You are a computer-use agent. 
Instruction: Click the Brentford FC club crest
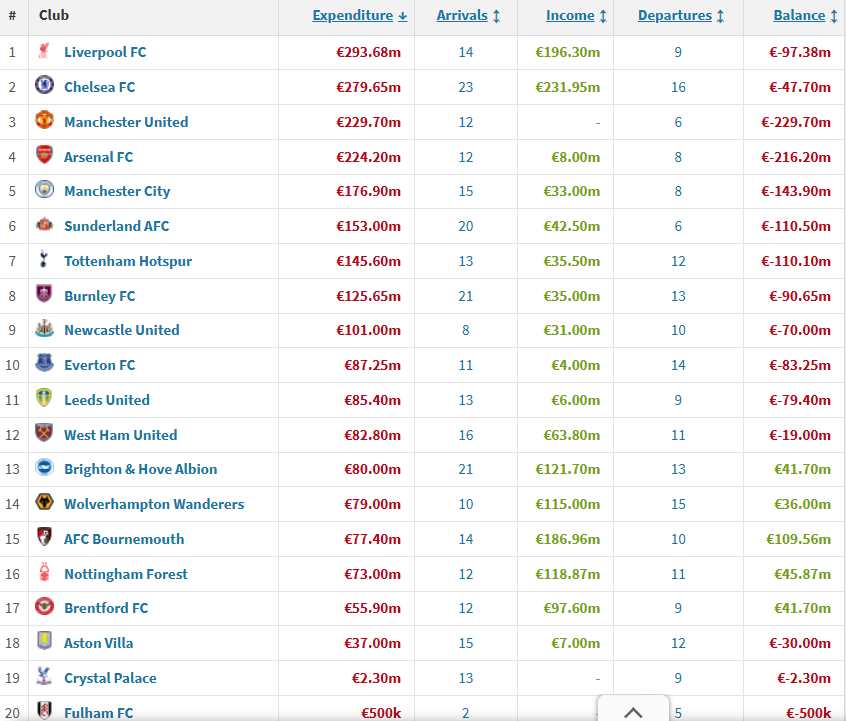(x=44, y=607)
